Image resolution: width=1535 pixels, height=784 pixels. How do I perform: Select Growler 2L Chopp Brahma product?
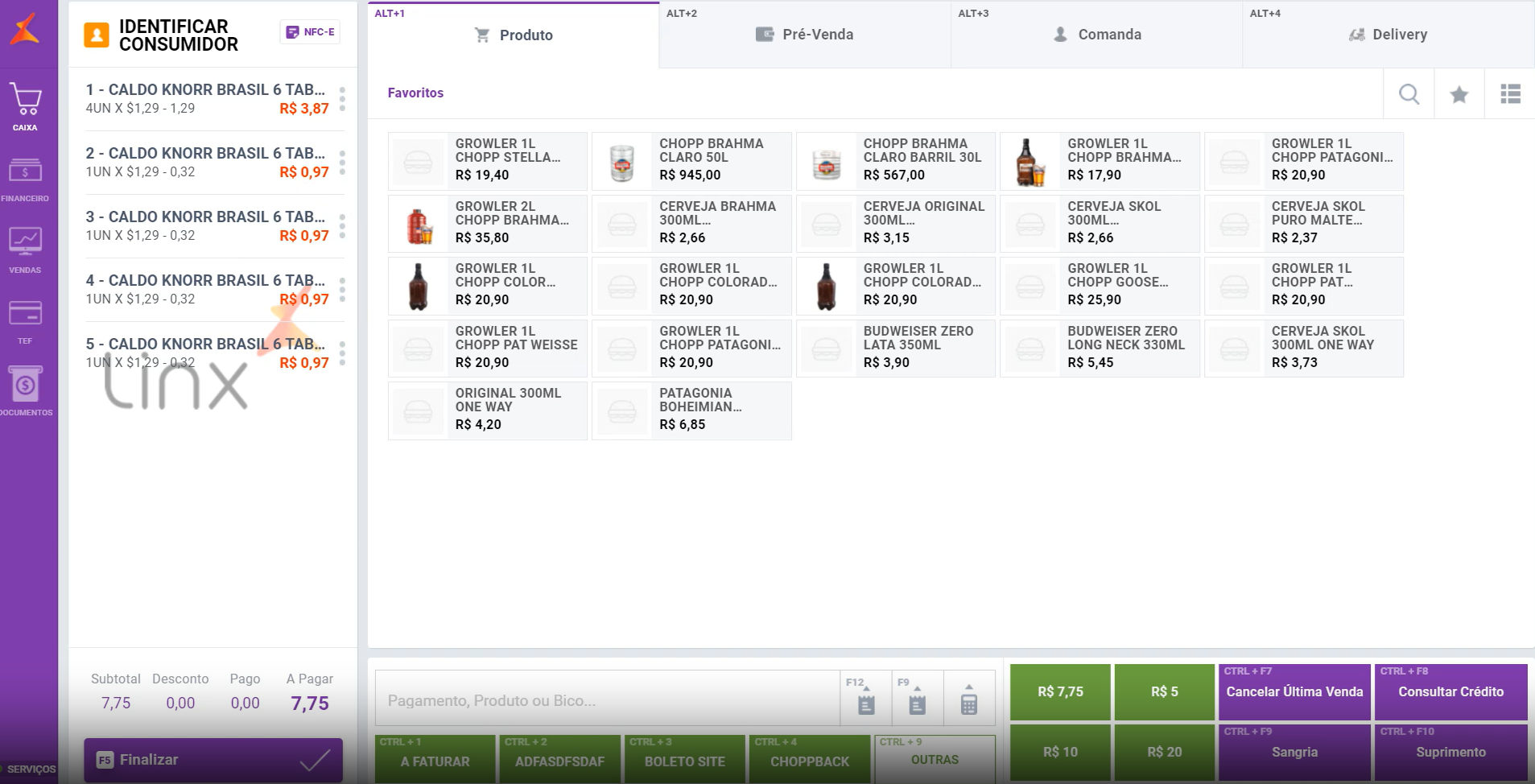(488, 224)
